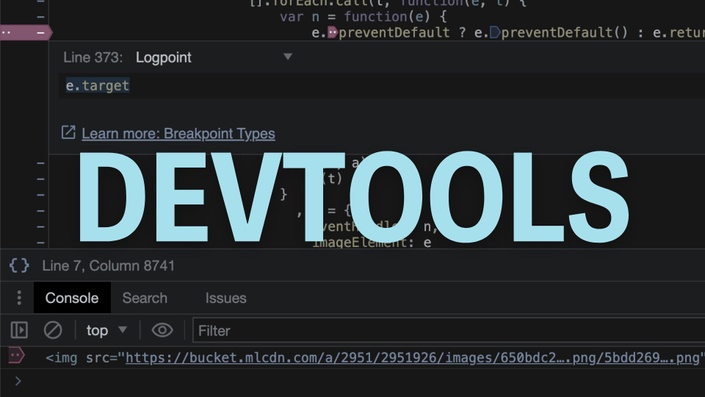
Task: Clear console with the circle-slash icon
Action: coord(53,330)
